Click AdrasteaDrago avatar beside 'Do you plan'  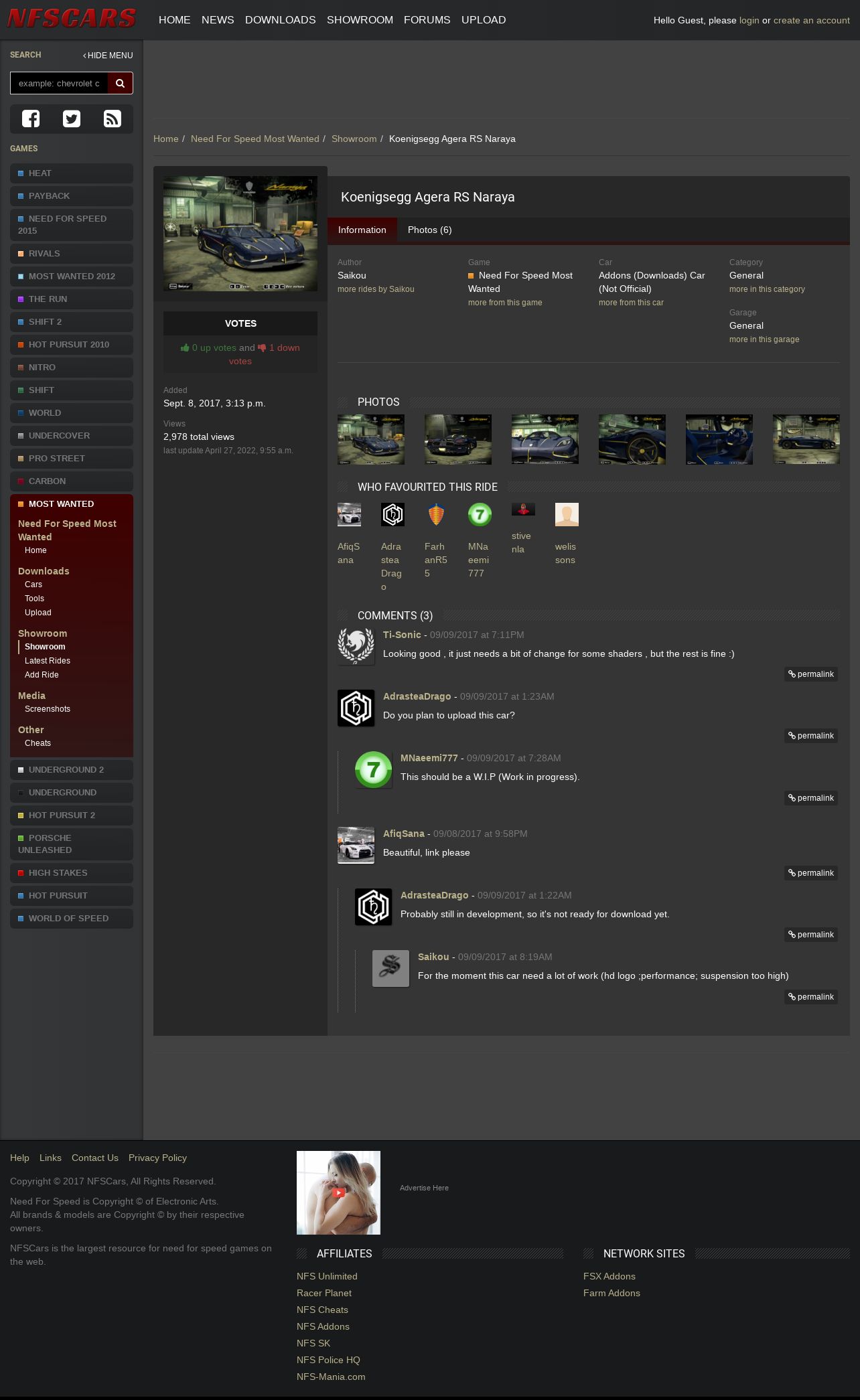click(356, 708)
